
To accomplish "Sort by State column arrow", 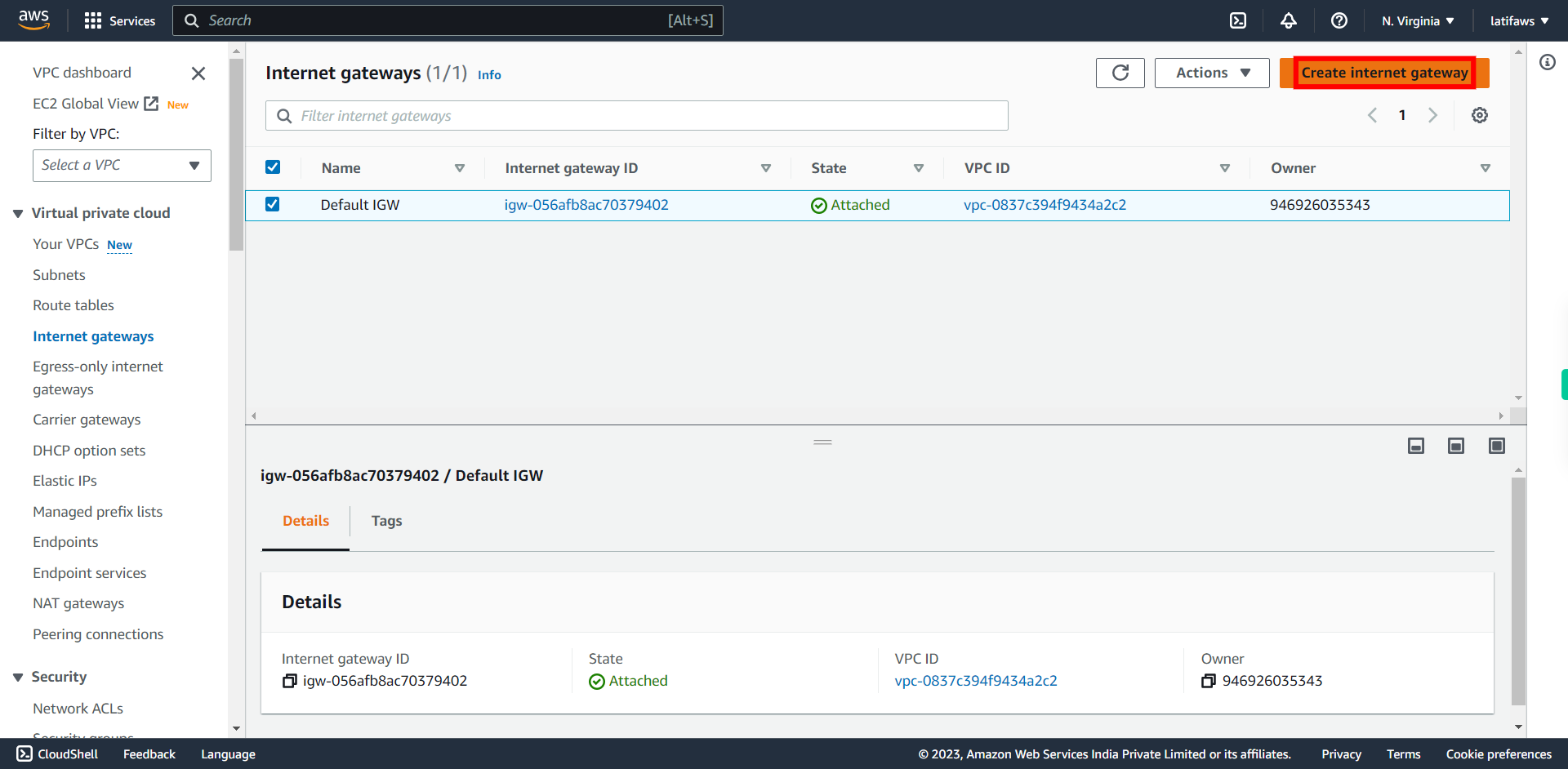I will click(919, 168).
